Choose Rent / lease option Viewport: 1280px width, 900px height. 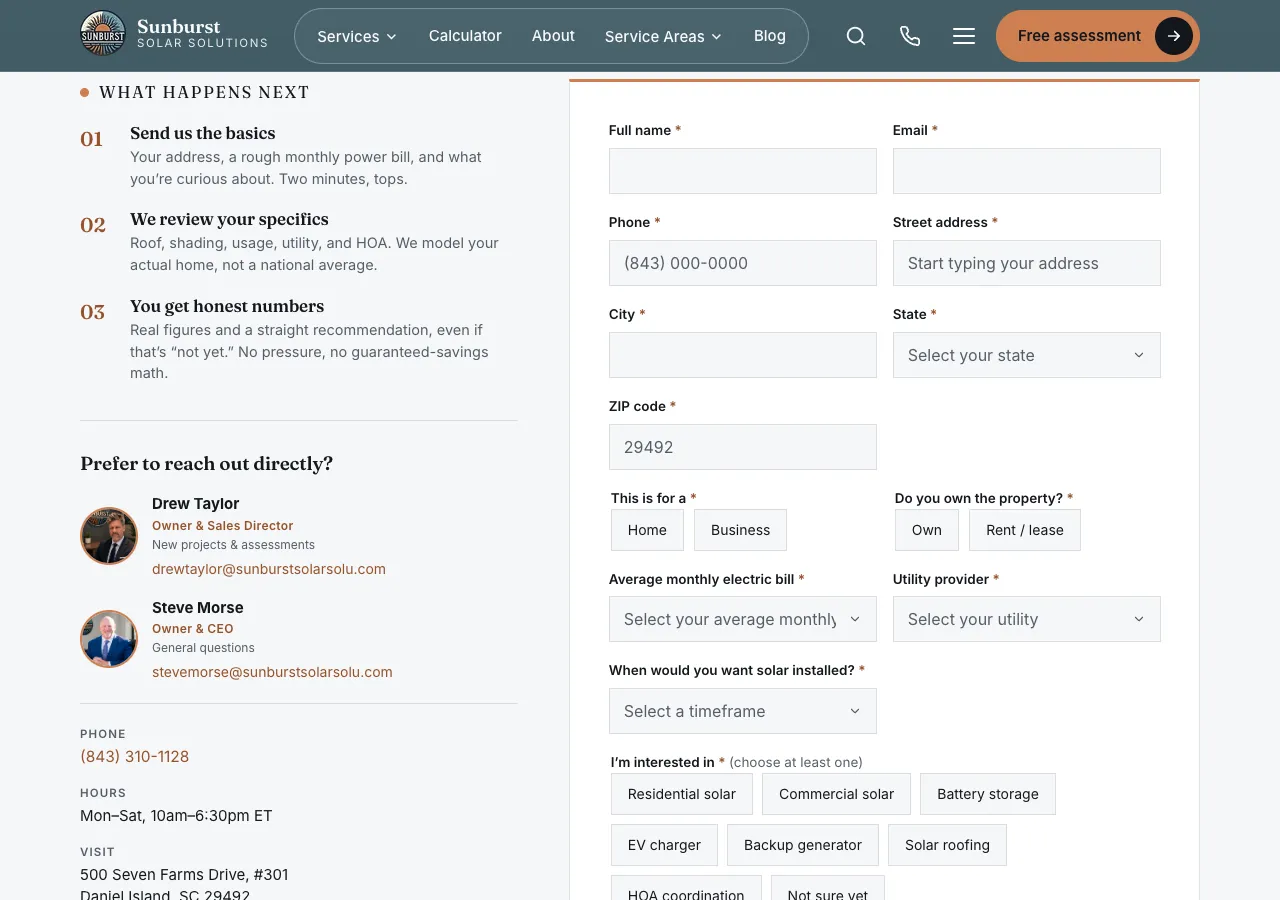[x=1025, y=530]
